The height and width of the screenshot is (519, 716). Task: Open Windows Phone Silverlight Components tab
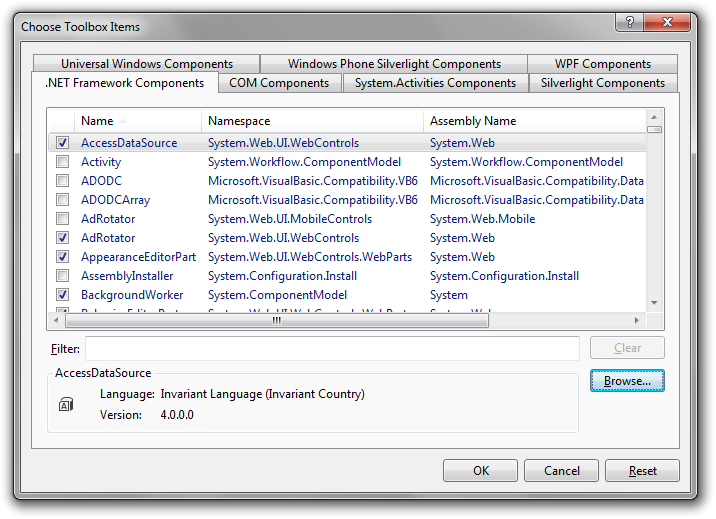[394, 64]
